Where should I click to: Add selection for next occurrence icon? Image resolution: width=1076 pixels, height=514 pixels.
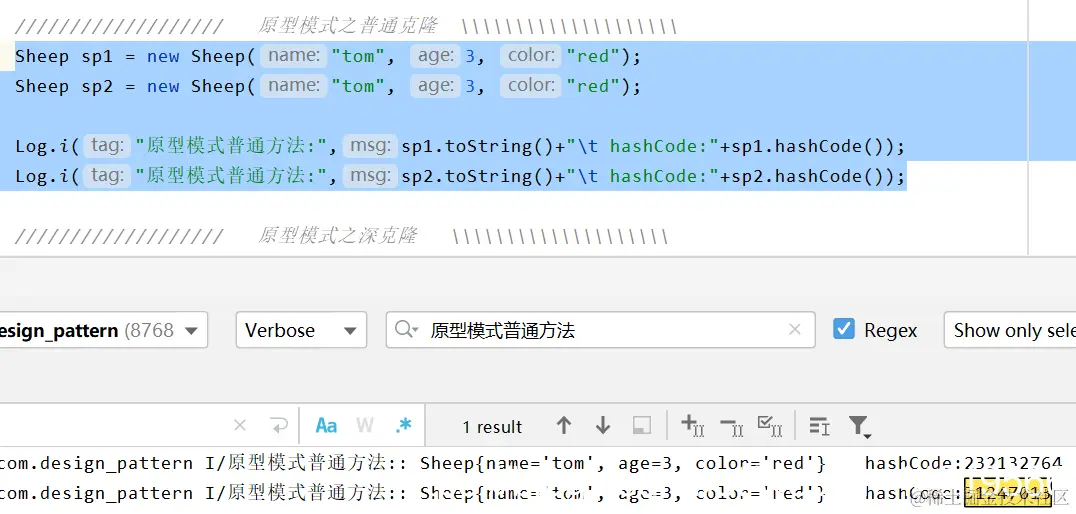[x=692, y=426]
